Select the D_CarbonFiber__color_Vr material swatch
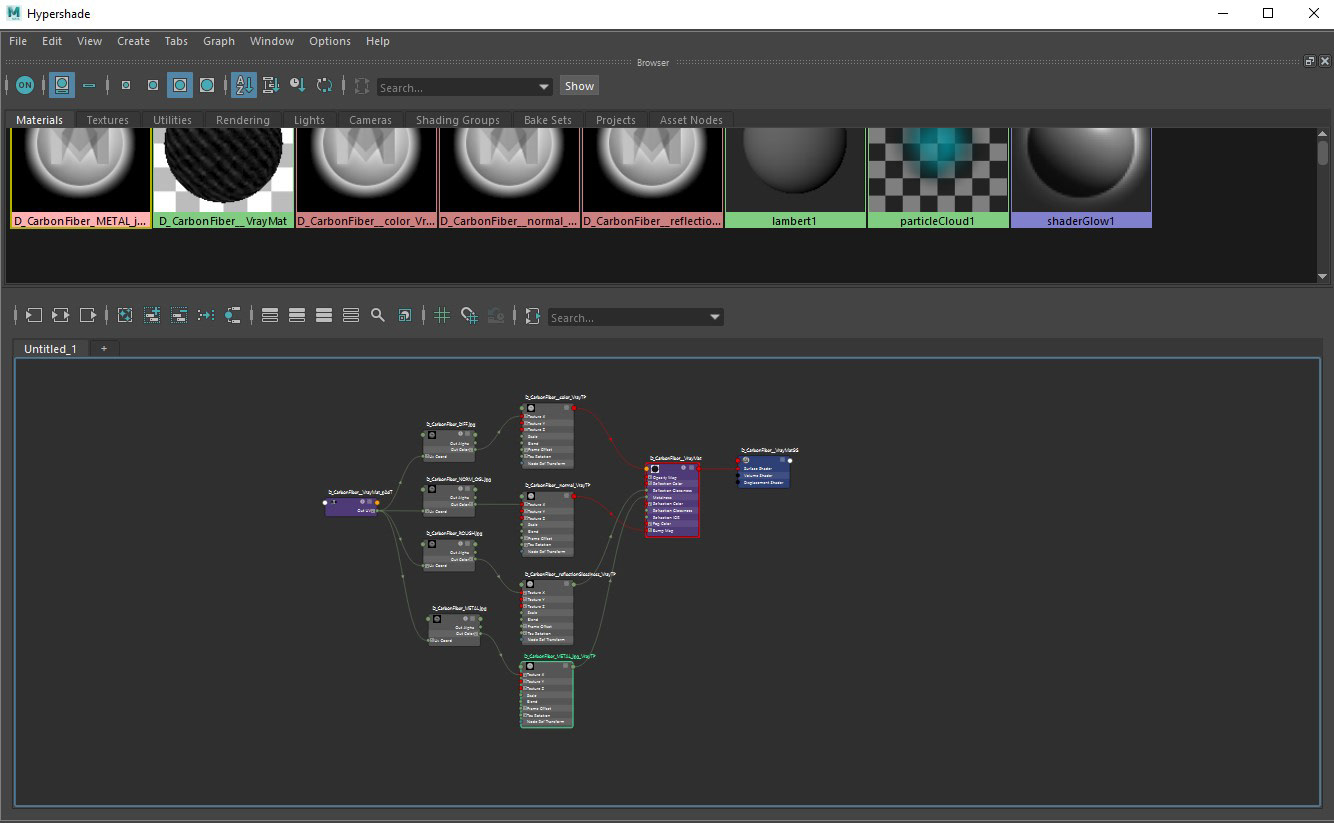Image resolution: width=1334 pixels, height=823 pixels. click(367, 178)
